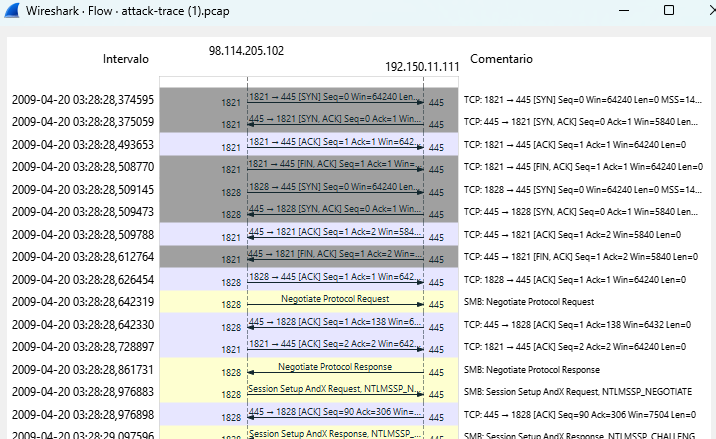
Task: Select the 1828 → 445 SYN arrow
Action: click(335, 188)
